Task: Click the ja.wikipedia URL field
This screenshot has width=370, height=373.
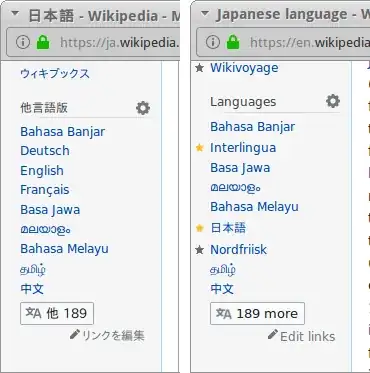Action: 93,43
